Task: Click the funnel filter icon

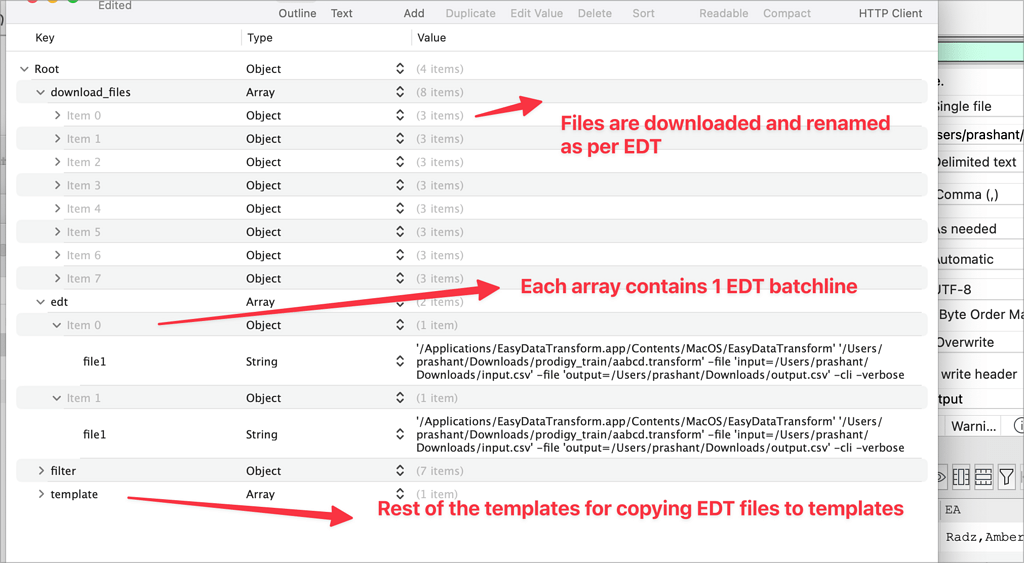Action: click(1007, 478)
